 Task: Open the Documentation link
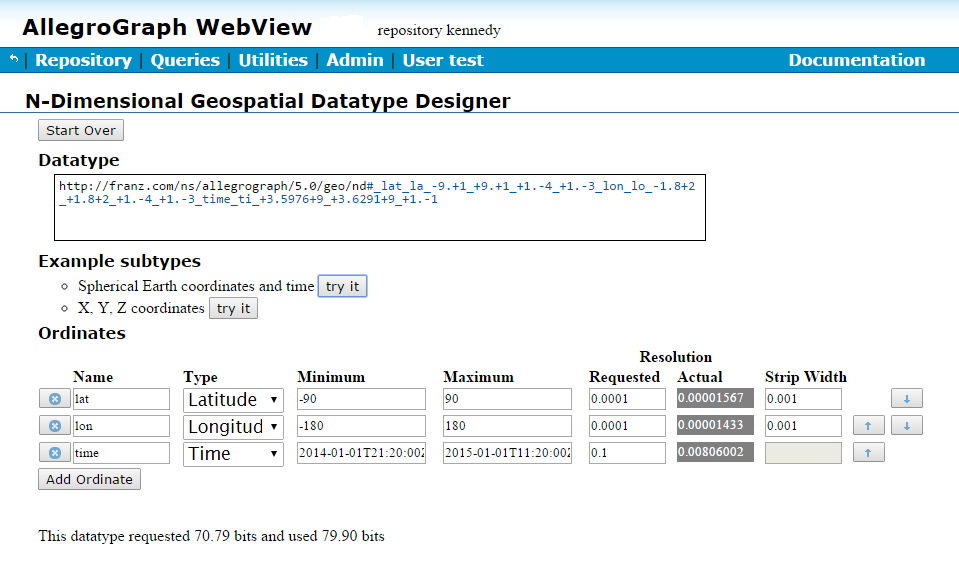pyautogui.click(x=856, y=60)
